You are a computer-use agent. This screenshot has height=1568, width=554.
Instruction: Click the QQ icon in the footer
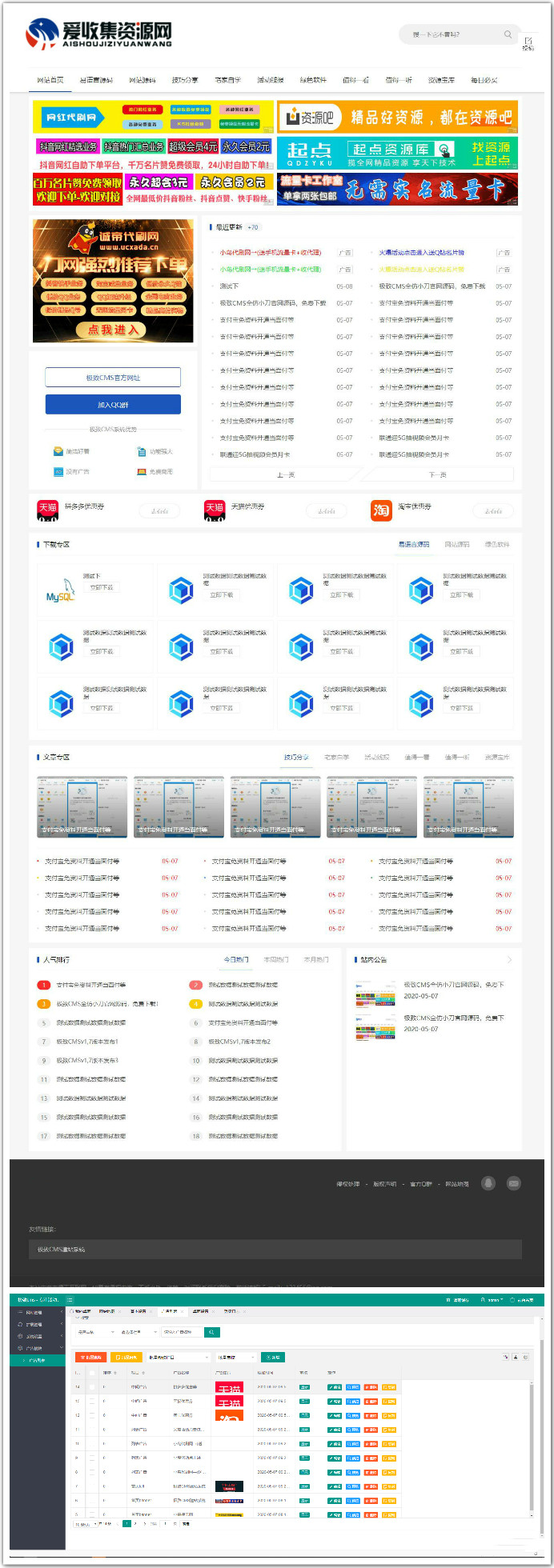[x=488, y=1182]
